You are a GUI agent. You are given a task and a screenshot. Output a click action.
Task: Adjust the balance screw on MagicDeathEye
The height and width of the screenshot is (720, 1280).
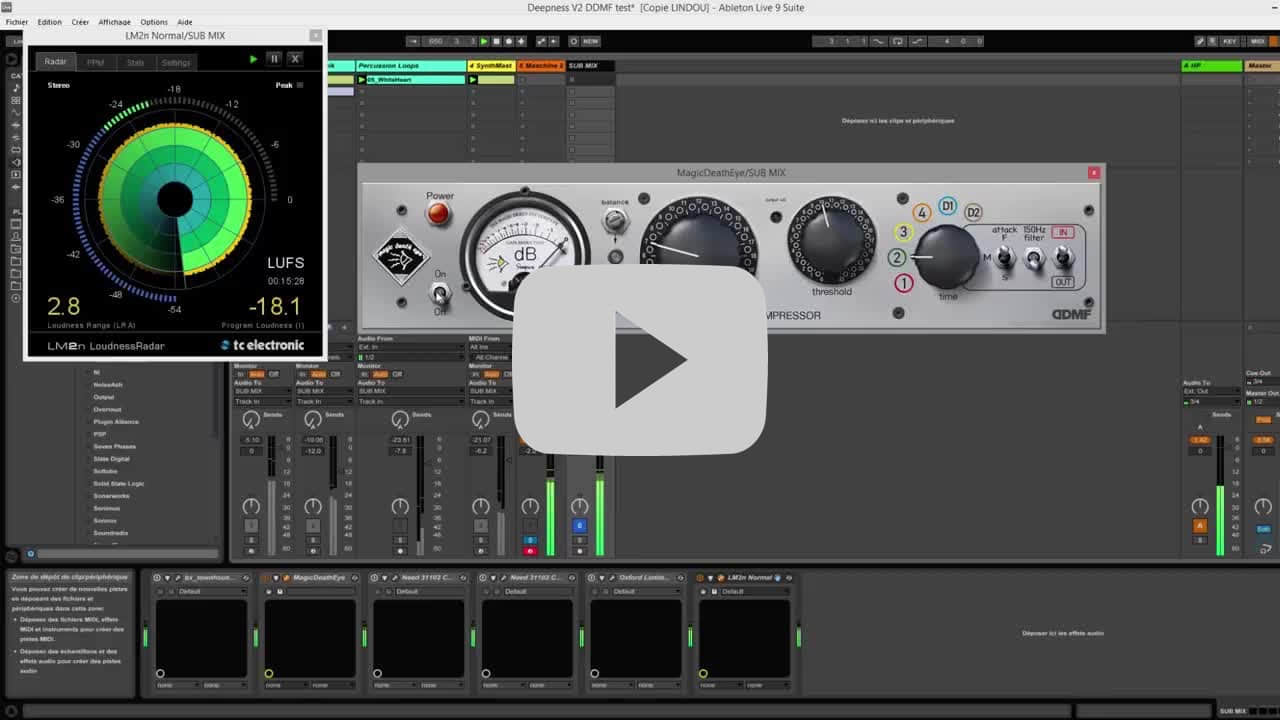pos(615,220)
